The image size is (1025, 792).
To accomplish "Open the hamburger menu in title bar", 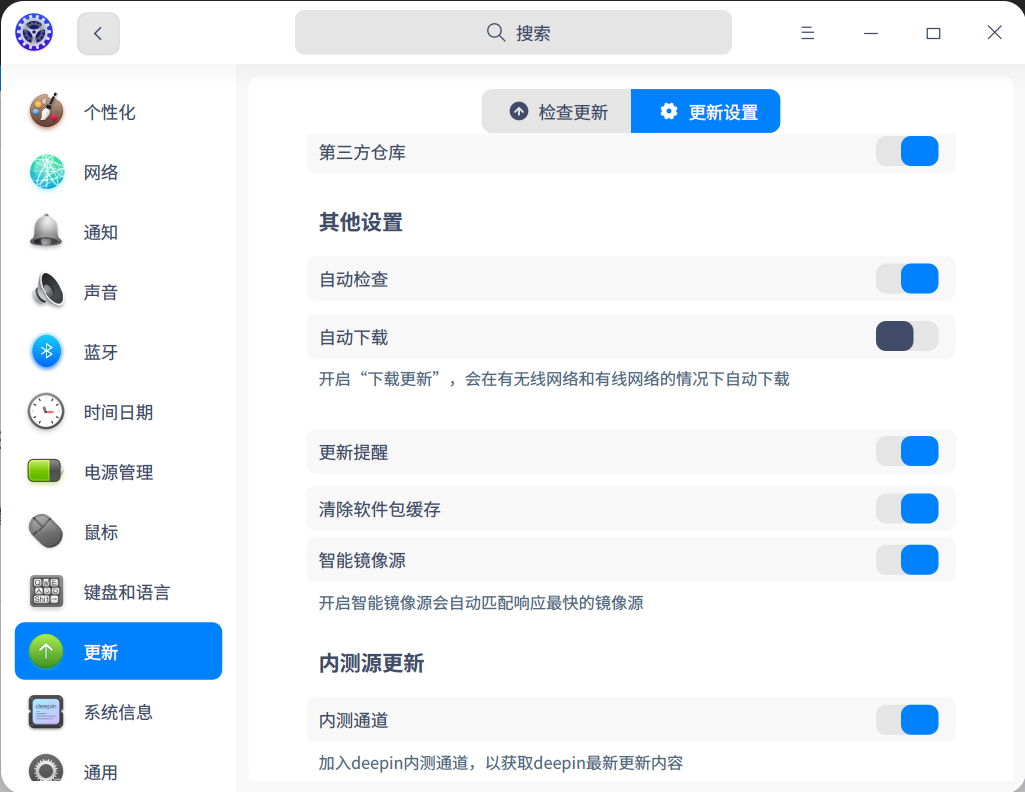I will [x=807, y=33].
